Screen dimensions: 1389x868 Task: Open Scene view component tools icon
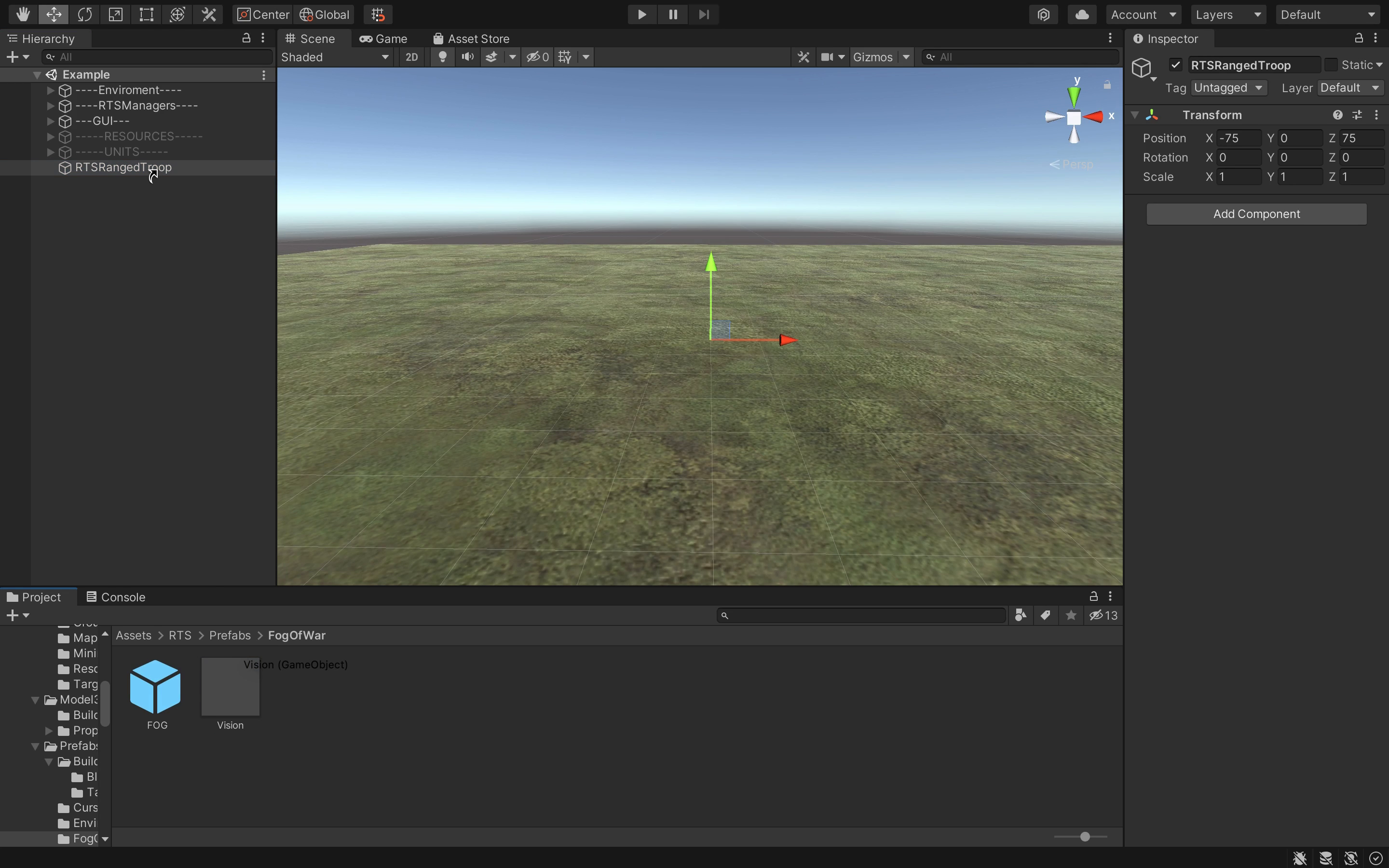click(x=803, y=57)
